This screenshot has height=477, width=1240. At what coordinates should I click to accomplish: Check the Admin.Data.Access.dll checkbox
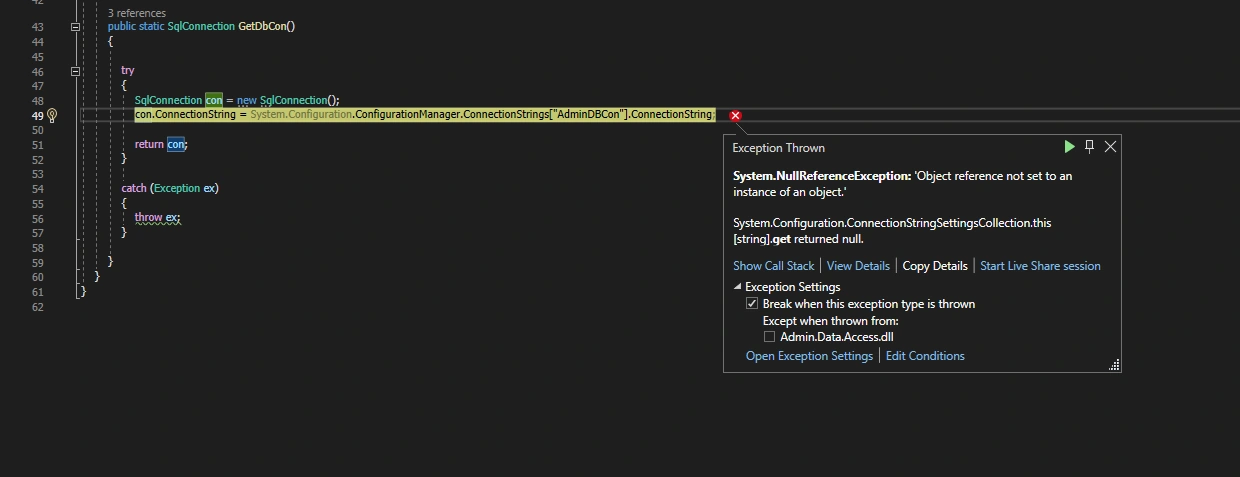[769, 337]
